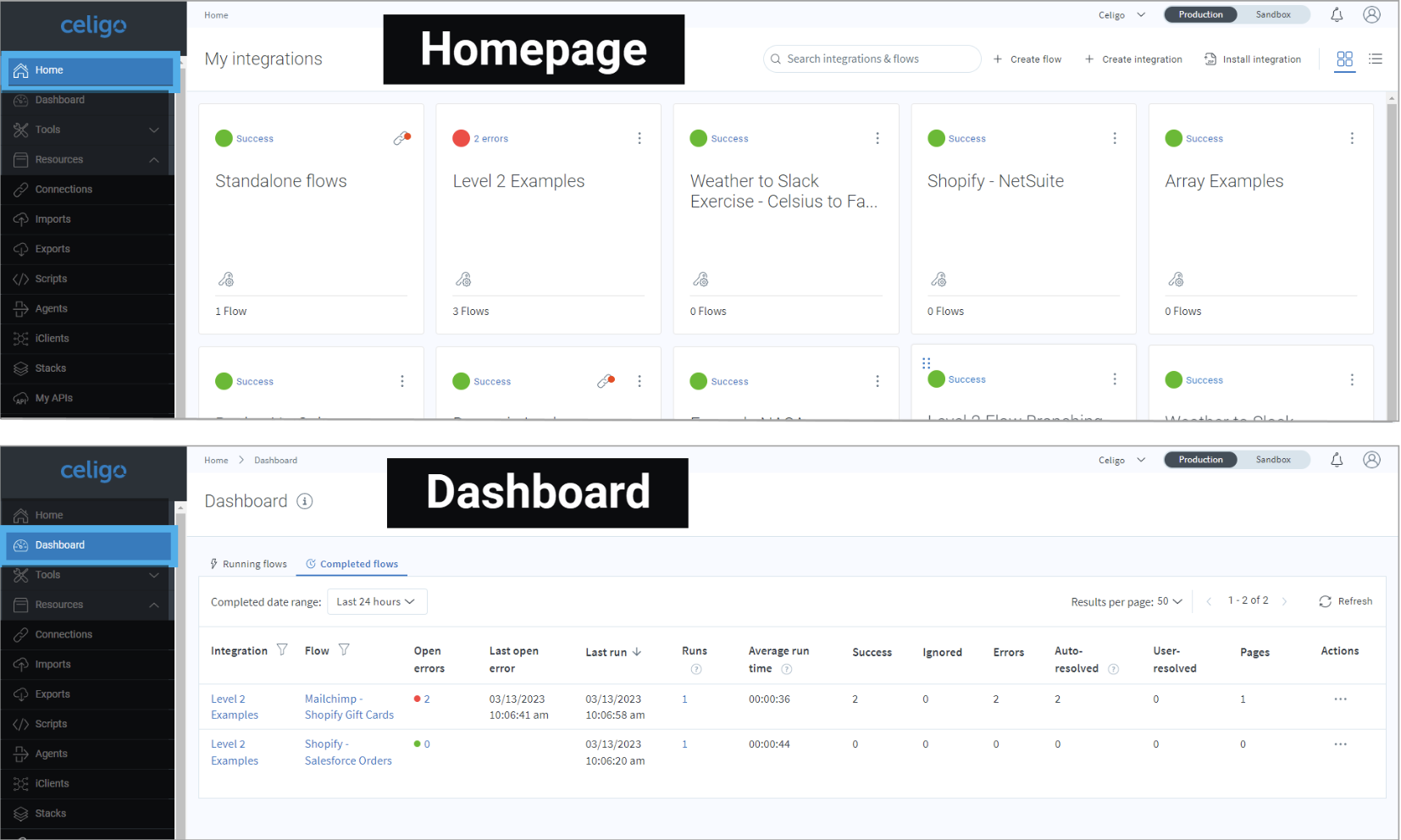
Task: Open the Last 24 hours date range dropdown
Action: pyautogui.click(x=376, y=601)
